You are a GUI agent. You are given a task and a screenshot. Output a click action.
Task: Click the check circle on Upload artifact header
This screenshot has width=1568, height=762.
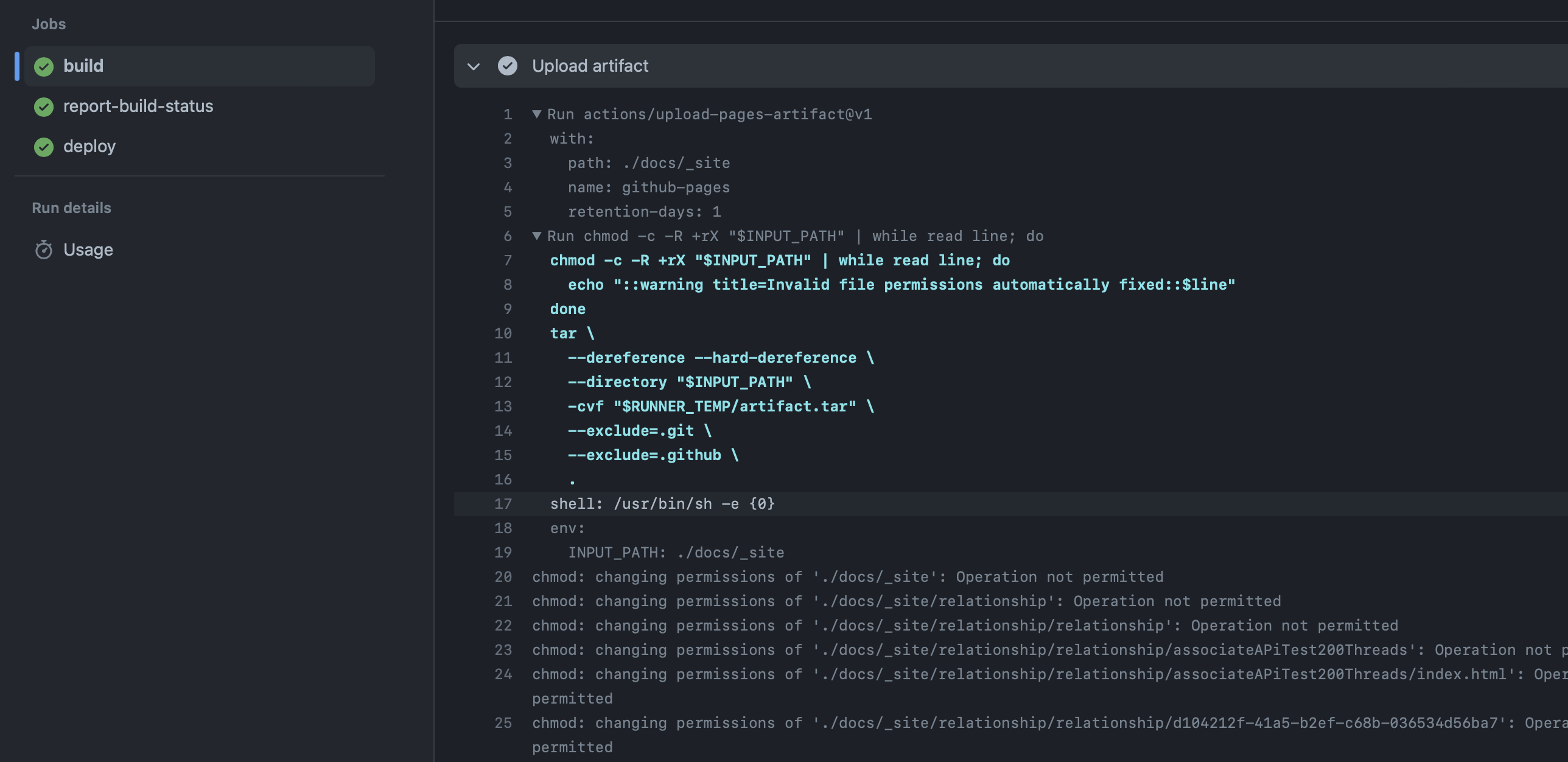(508, 66)
